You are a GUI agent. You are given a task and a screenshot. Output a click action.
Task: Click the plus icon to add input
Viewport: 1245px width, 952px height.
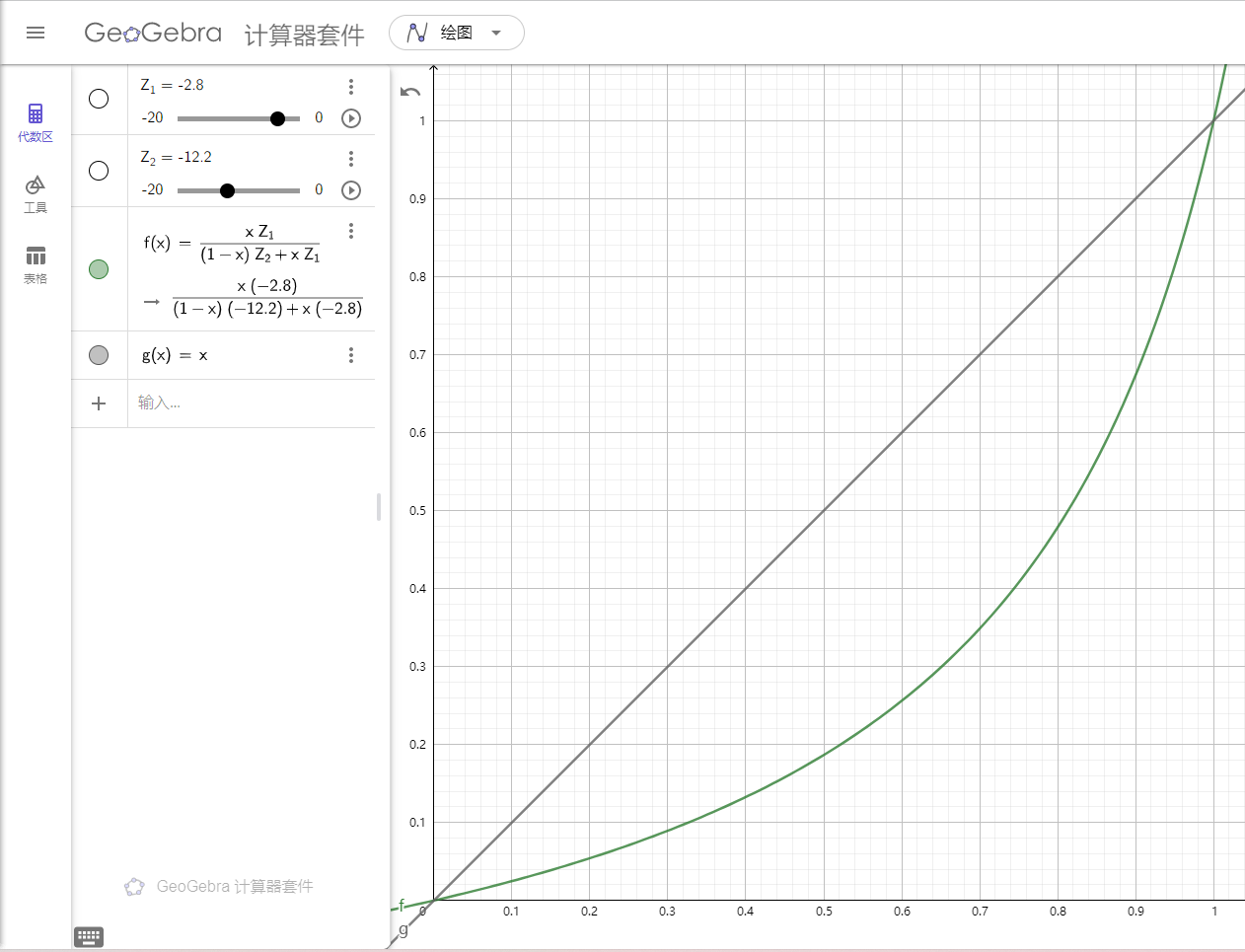(x=99, y=403)
